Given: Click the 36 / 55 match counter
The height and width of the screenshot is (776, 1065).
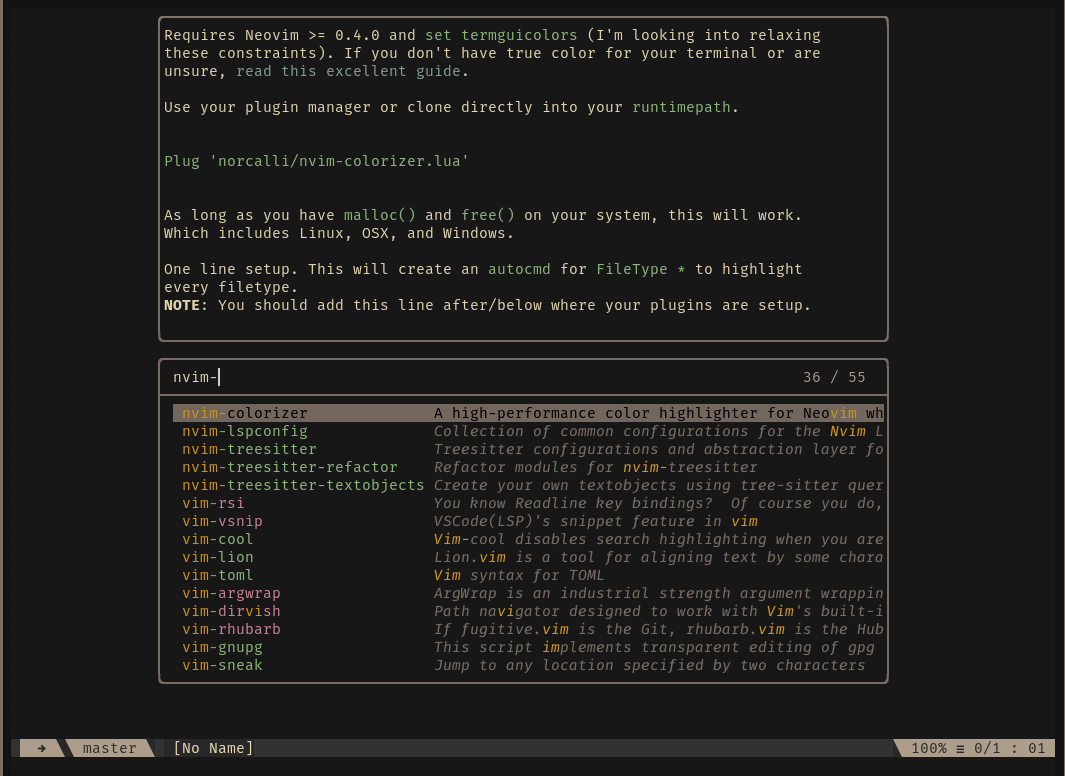Looking at the screenshot, I should (834, 377).
